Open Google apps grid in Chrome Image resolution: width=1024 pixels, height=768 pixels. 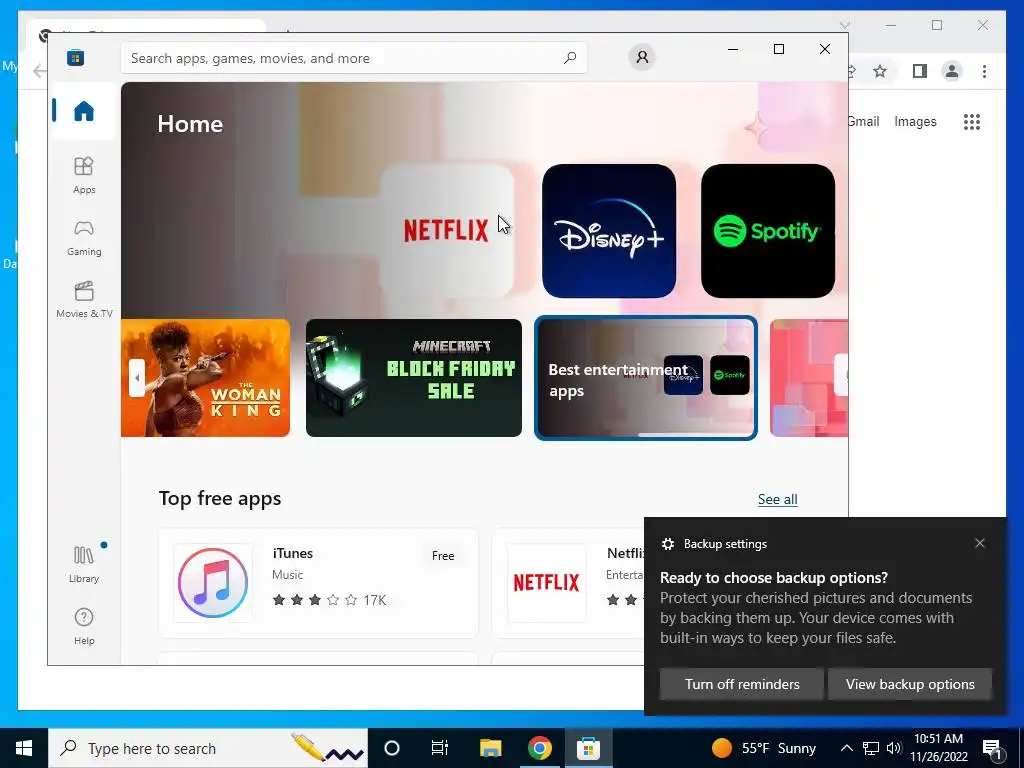tap(972, 121)
